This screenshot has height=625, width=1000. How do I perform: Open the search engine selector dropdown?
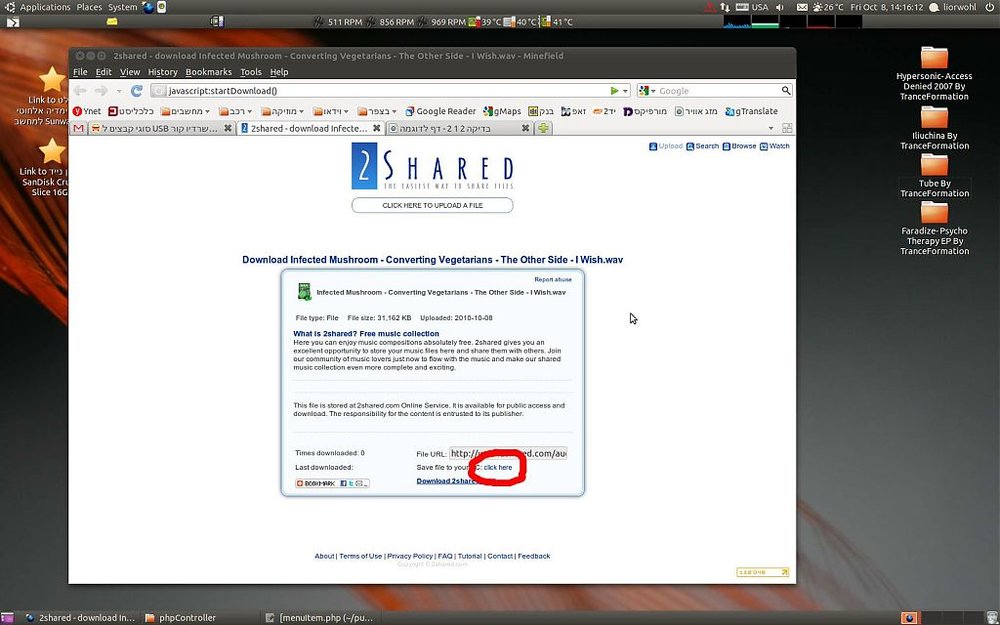click(647, 91)
